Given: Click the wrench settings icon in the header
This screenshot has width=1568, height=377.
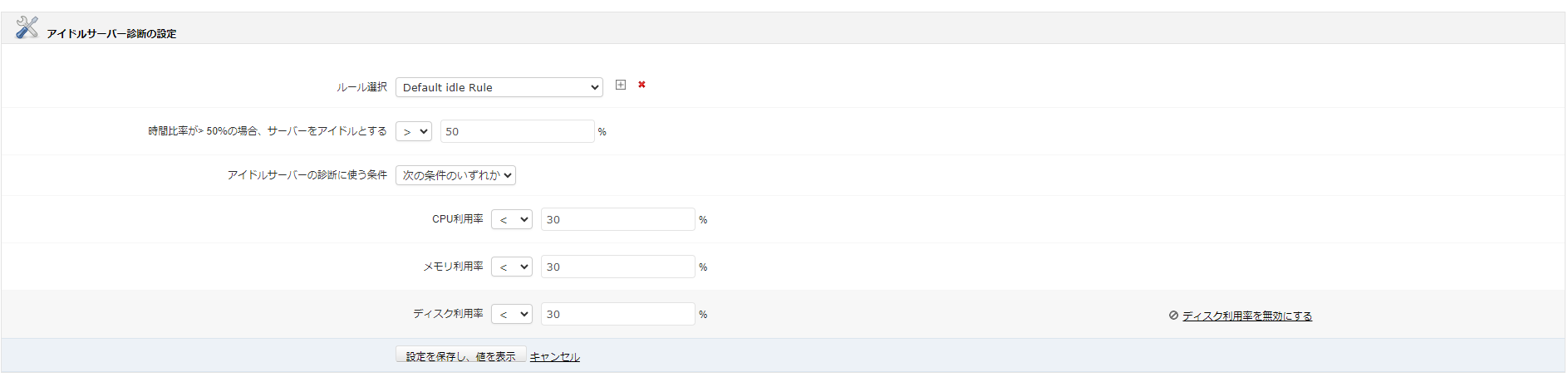Looking at the screenshot, I should click(27, 27).
